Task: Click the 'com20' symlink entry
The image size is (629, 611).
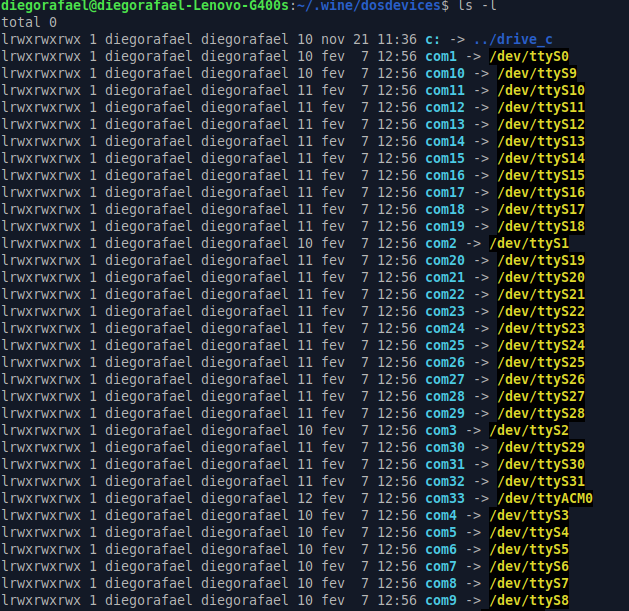Action: coord(445,260)
